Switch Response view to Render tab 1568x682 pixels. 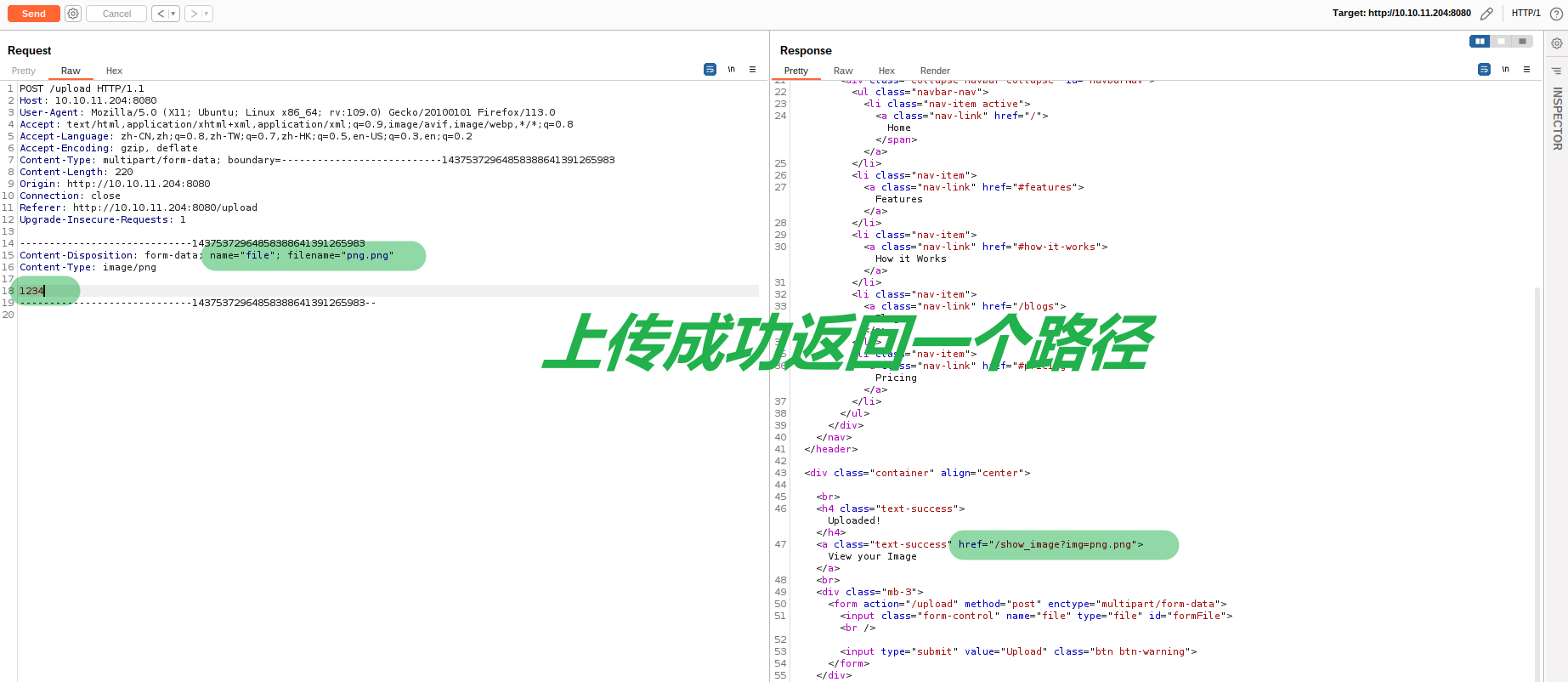tap(935, 71)
